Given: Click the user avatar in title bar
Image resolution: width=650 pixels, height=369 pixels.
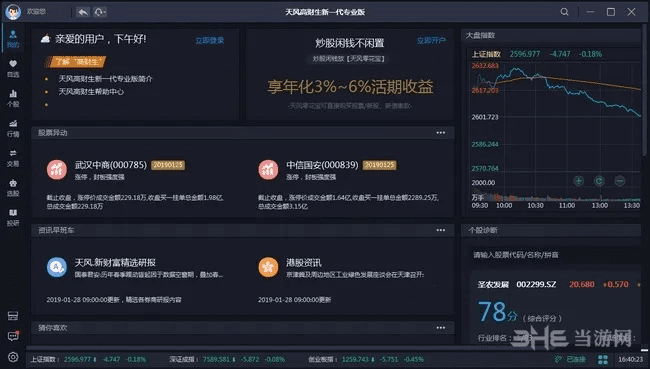Looking at the screenshot, I should [13, 12].
